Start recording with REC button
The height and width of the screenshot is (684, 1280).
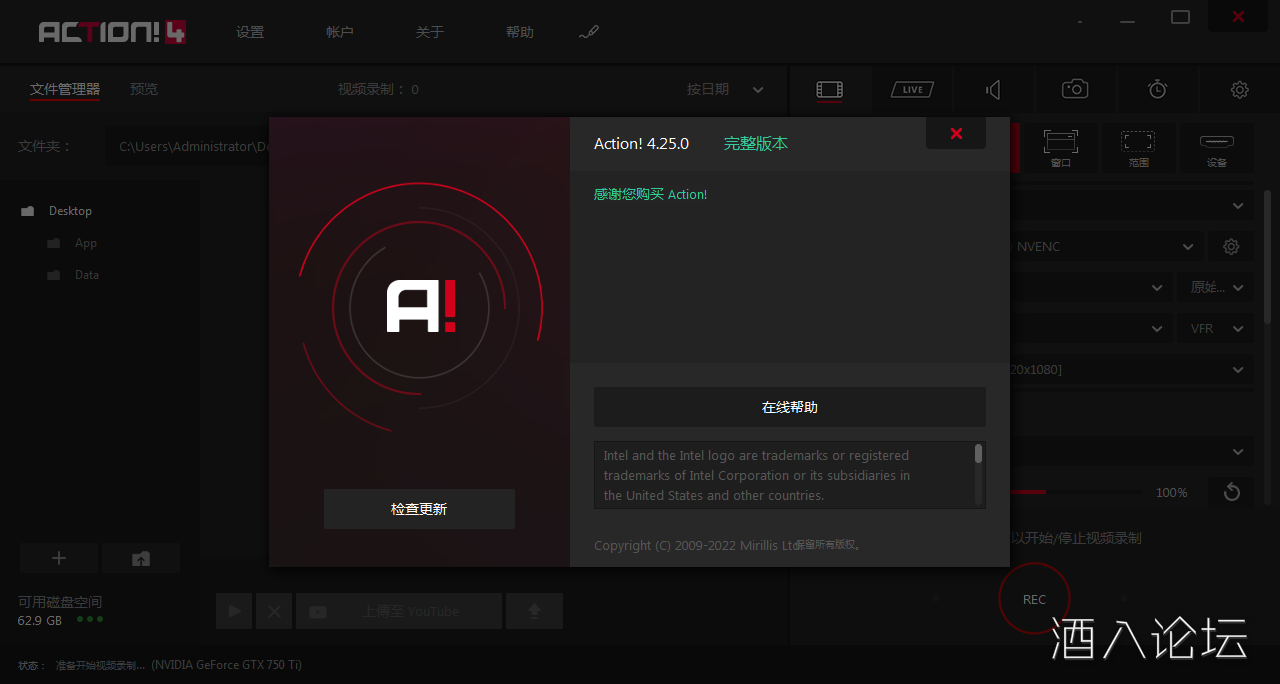pyautogui.click(x=1034, y=599)
